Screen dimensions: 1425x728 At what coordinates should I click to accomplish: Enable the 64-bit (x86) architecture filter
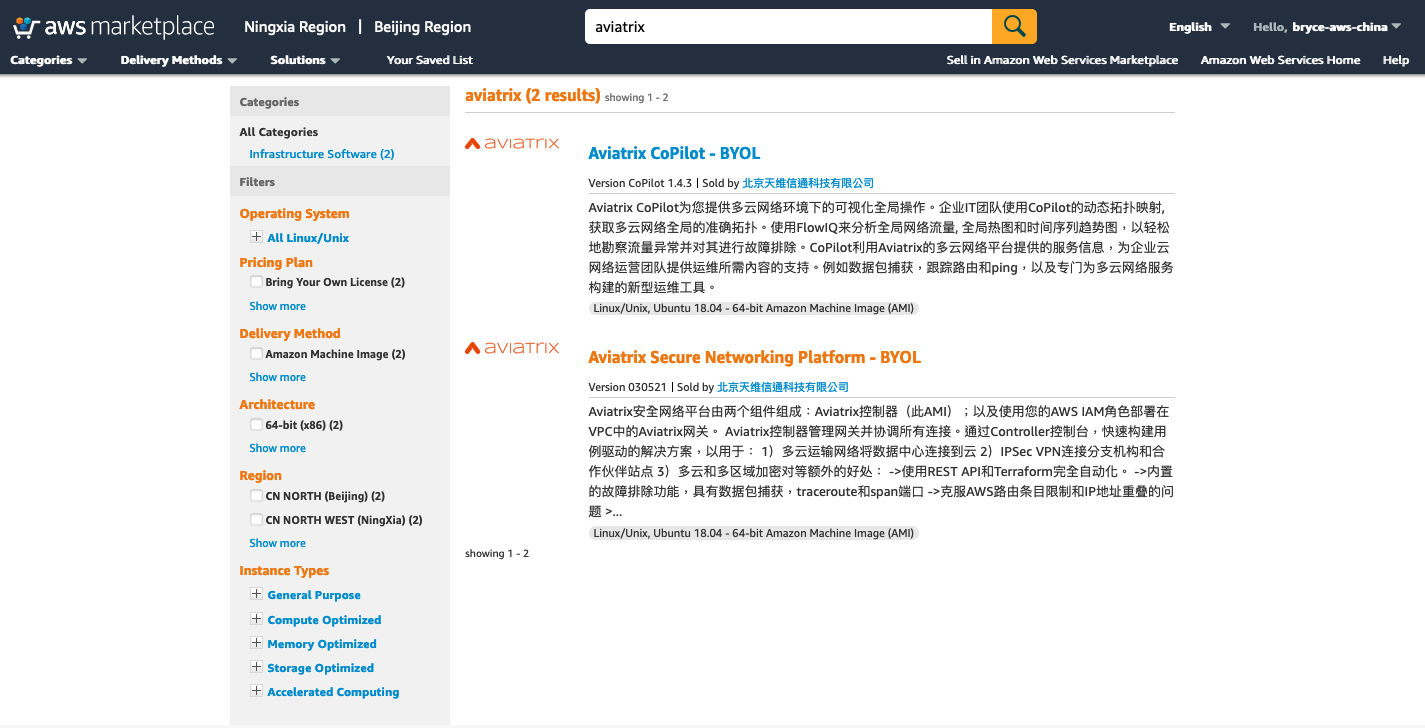256,424
